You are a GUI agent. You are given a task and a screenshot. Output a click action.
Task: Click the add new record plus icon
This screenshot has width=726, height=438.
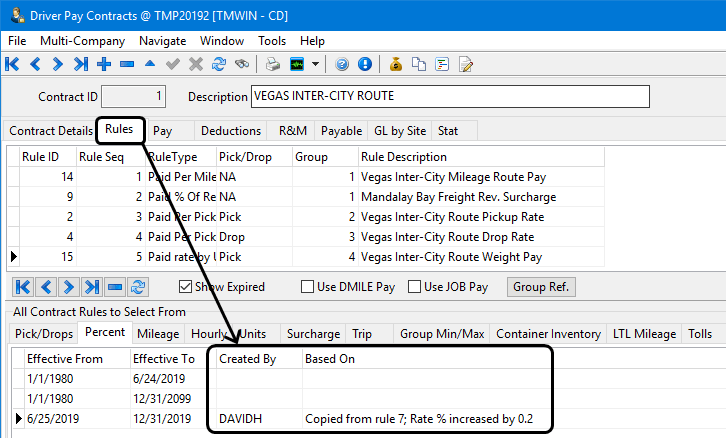(x=104, y=64)
